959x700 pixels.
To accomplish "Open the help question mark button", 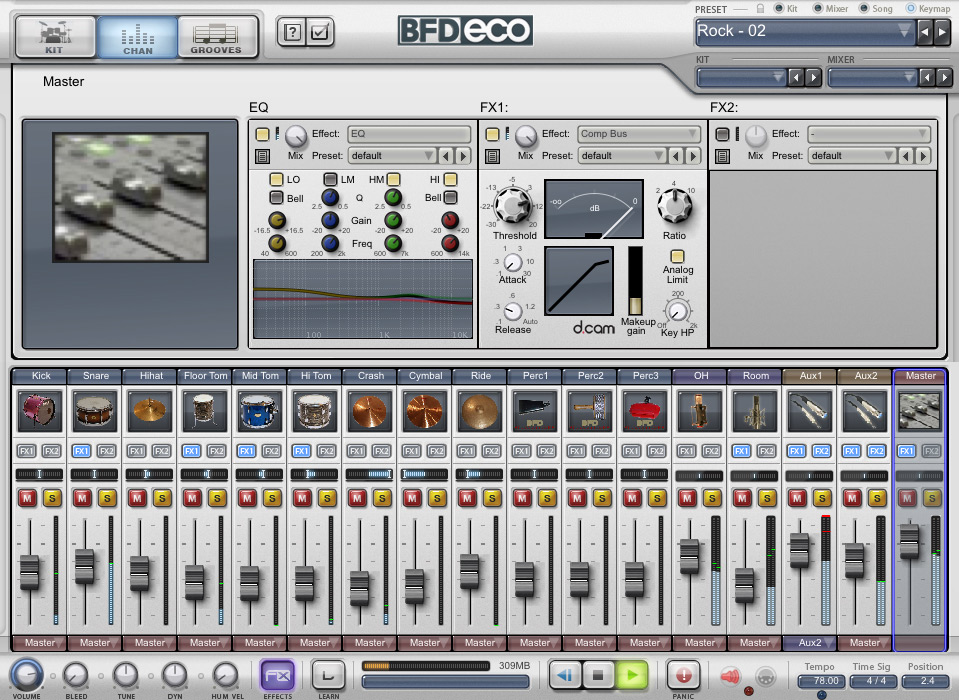I will click(x=292, y=32).
